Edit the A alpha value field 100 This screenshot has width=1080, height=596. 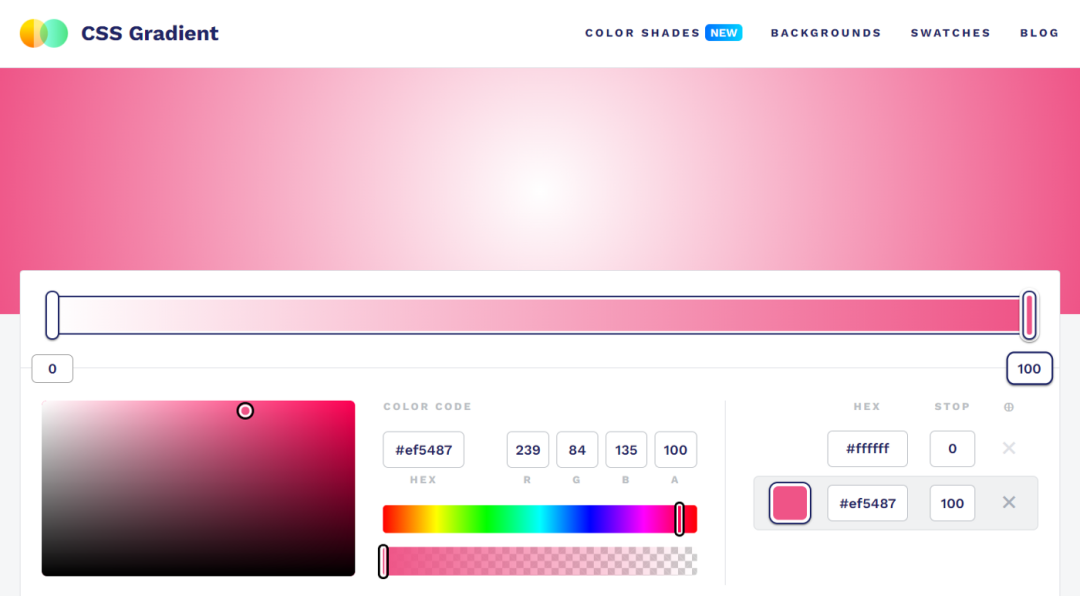(676, 450)
